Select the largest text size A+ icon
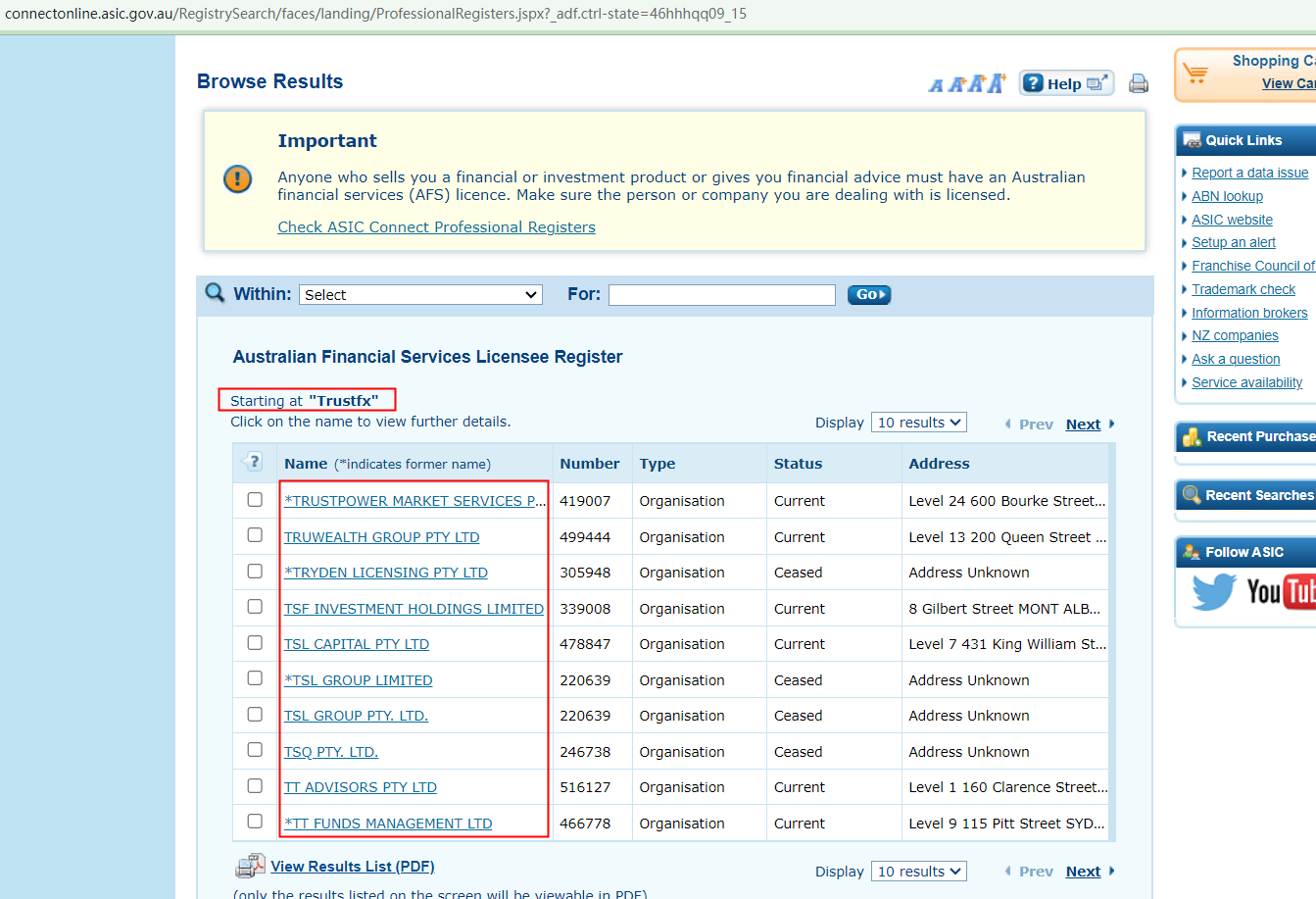The width and height of the screenshot is (1316, 899). 997,82
